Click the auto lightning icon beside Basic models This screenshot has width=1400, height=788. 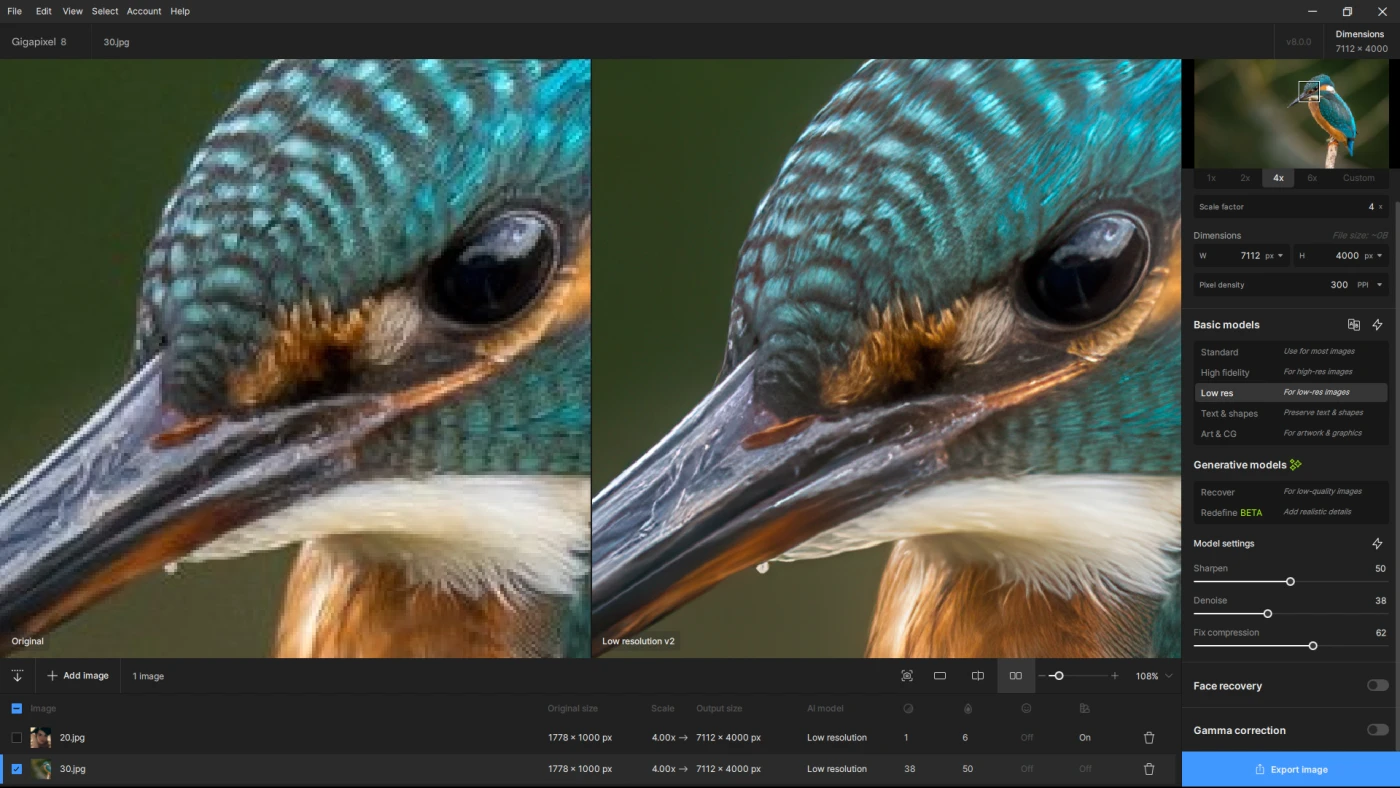[x=1377, y=325]
